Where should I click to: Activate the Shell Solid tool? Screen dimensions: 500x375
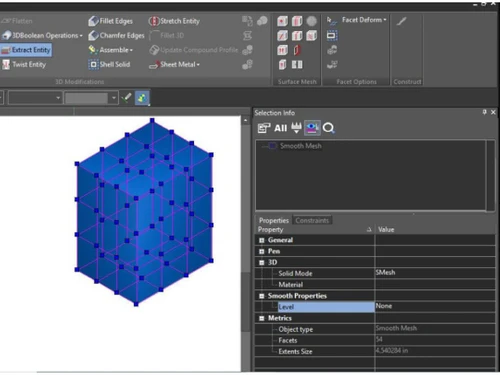[109, 64]
